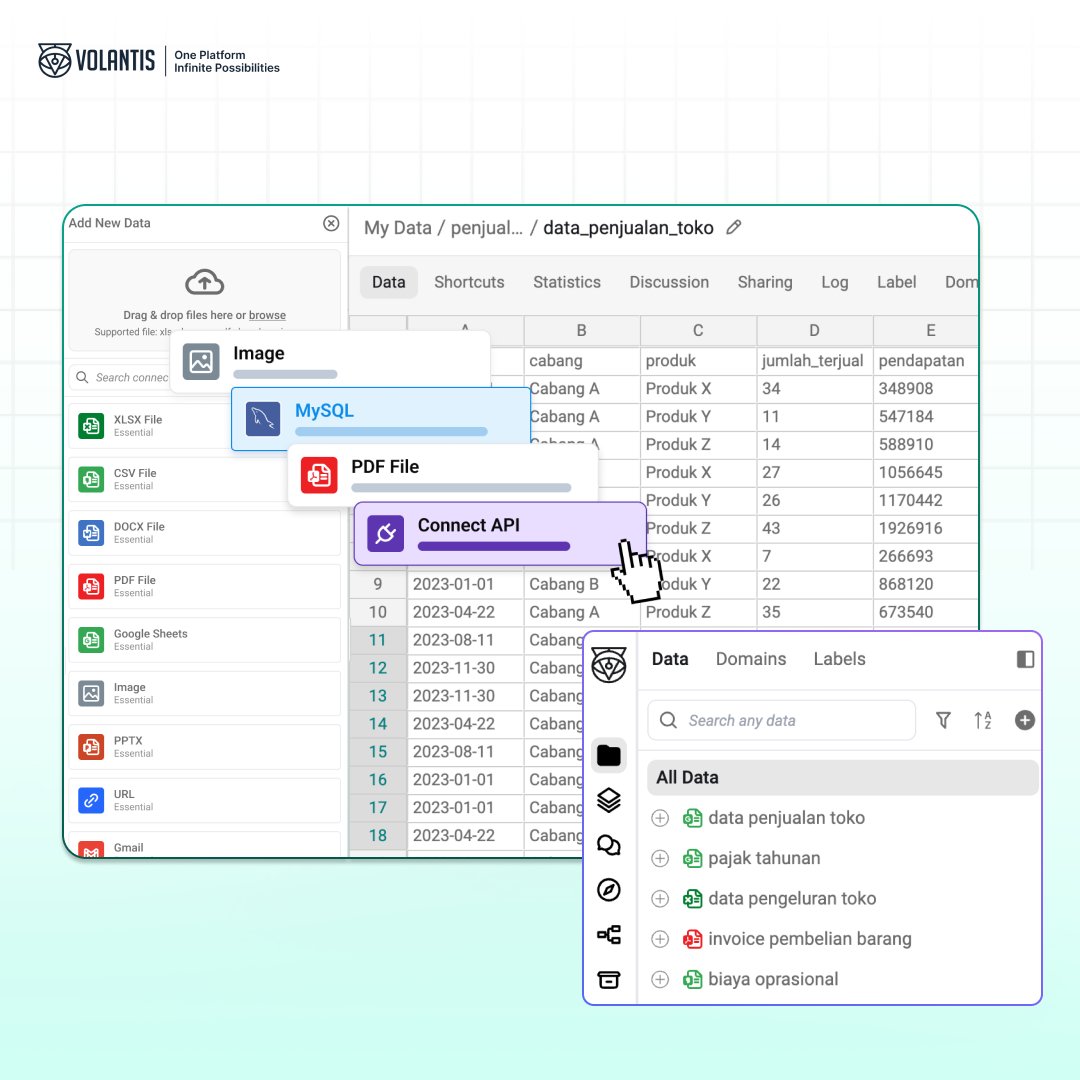Image resolution: width=1080 pixels, height=1080 pixels.
Task: Click the floating PDF File card
Action: coord(442,475)
